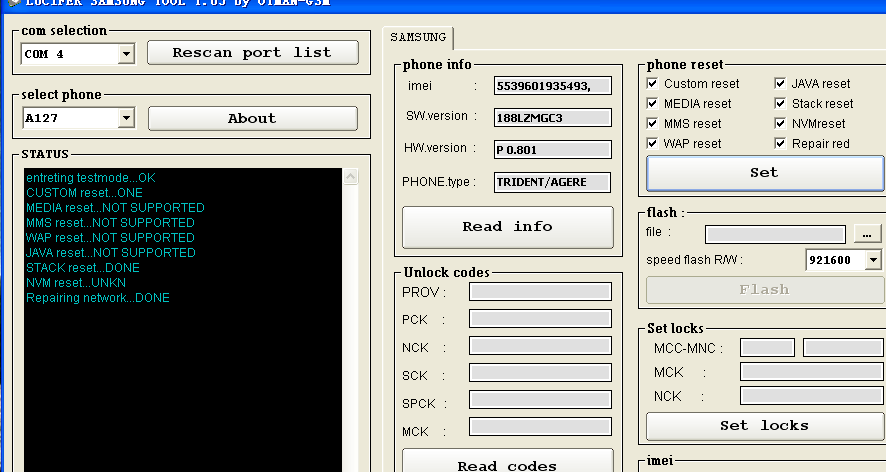Click the imei input field

553,87
